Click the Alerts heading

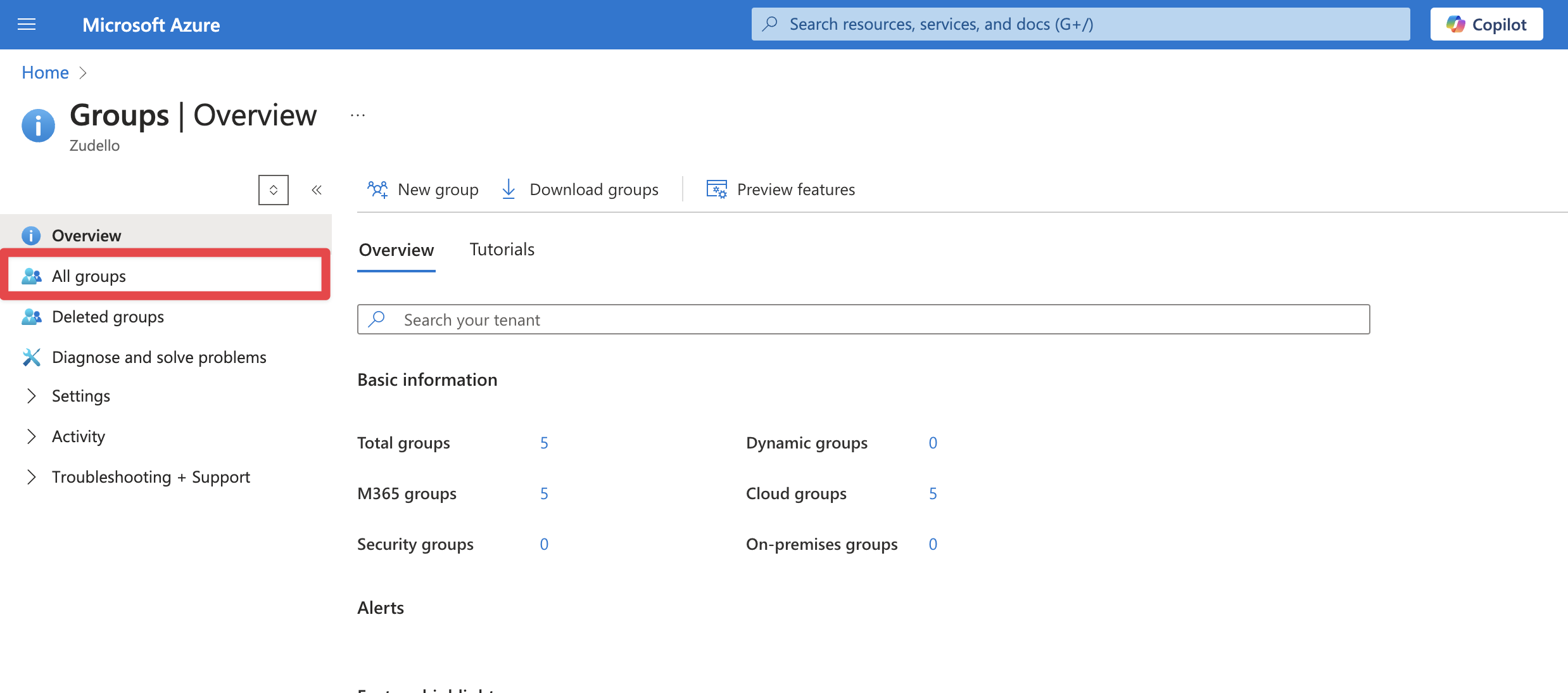[x=381, y=607]
